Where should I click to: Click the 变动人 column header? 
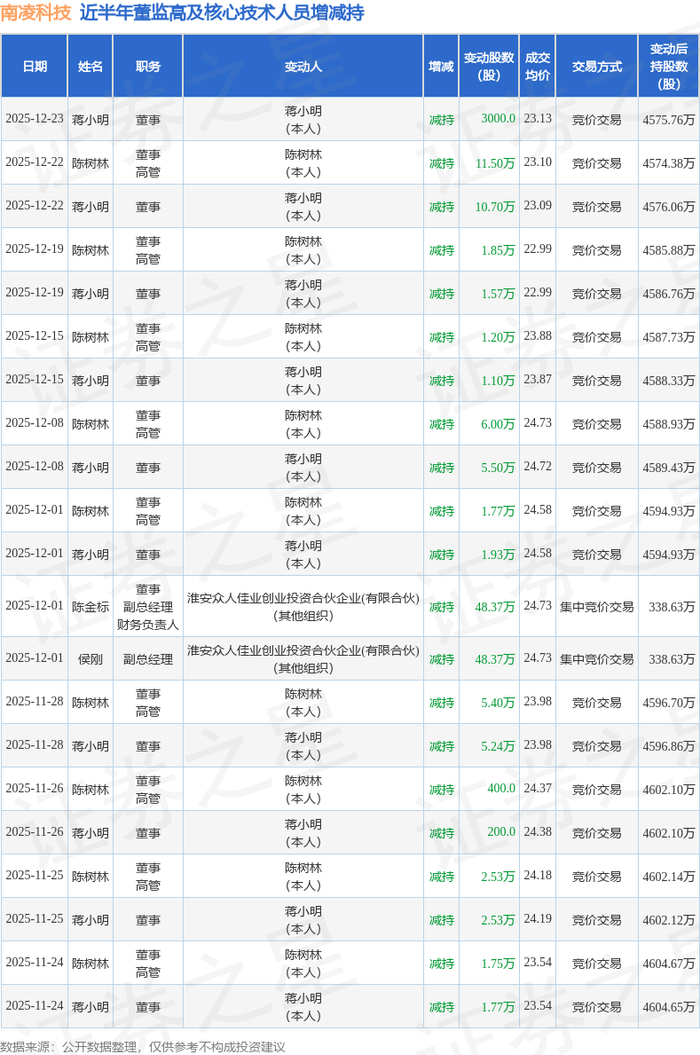(x=303, y=66)
